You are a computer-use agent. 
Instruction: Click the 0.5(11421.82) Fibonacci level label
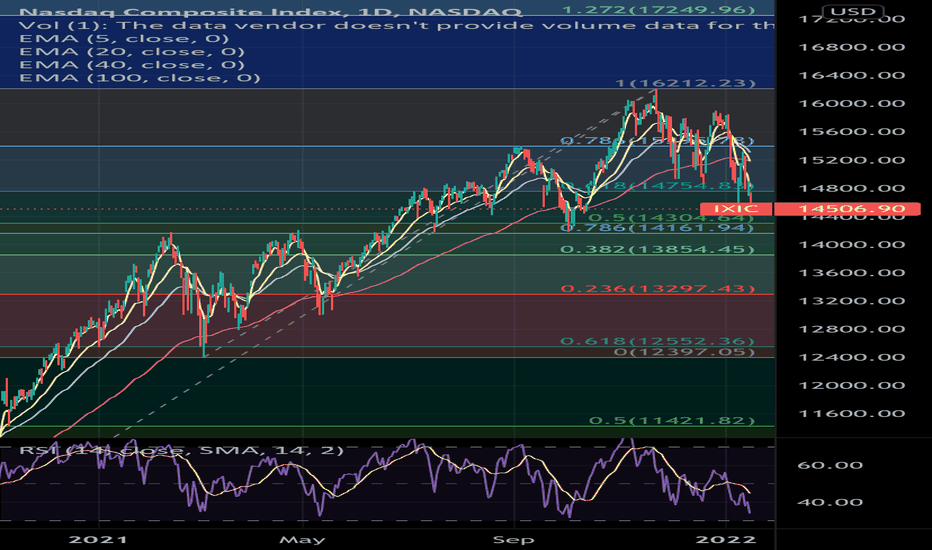point(672,420)
